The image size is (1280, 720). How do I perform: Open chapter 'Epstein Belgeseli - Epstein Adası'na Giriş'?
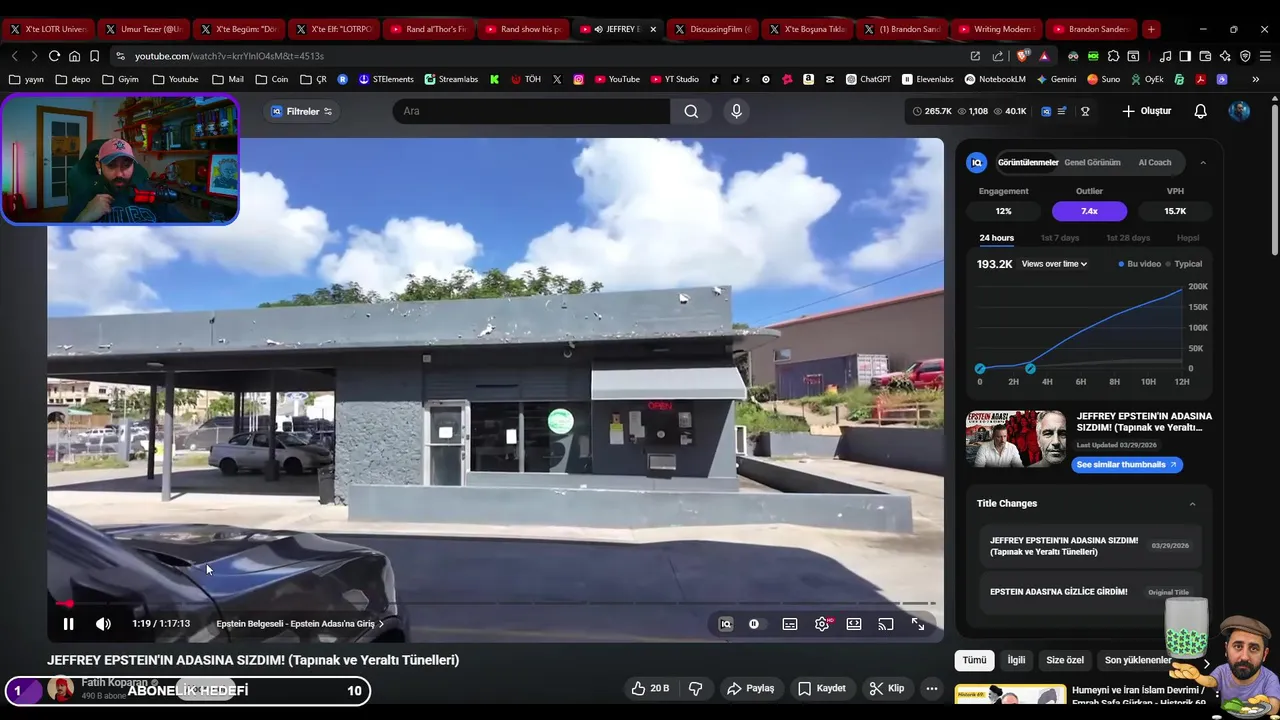click(300, 624)
